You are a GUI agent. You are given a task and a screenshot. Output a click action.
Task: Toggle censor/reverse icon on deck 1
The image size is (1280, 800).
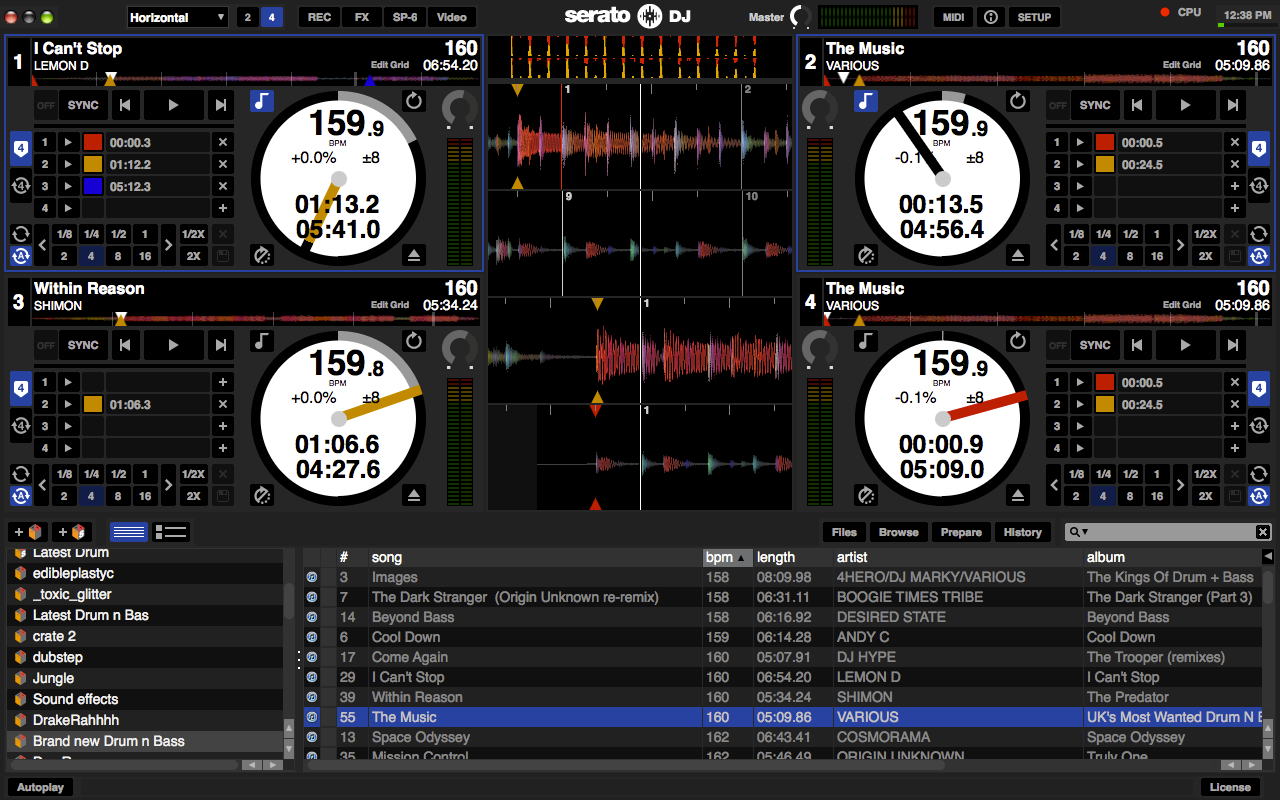(414, 101)
